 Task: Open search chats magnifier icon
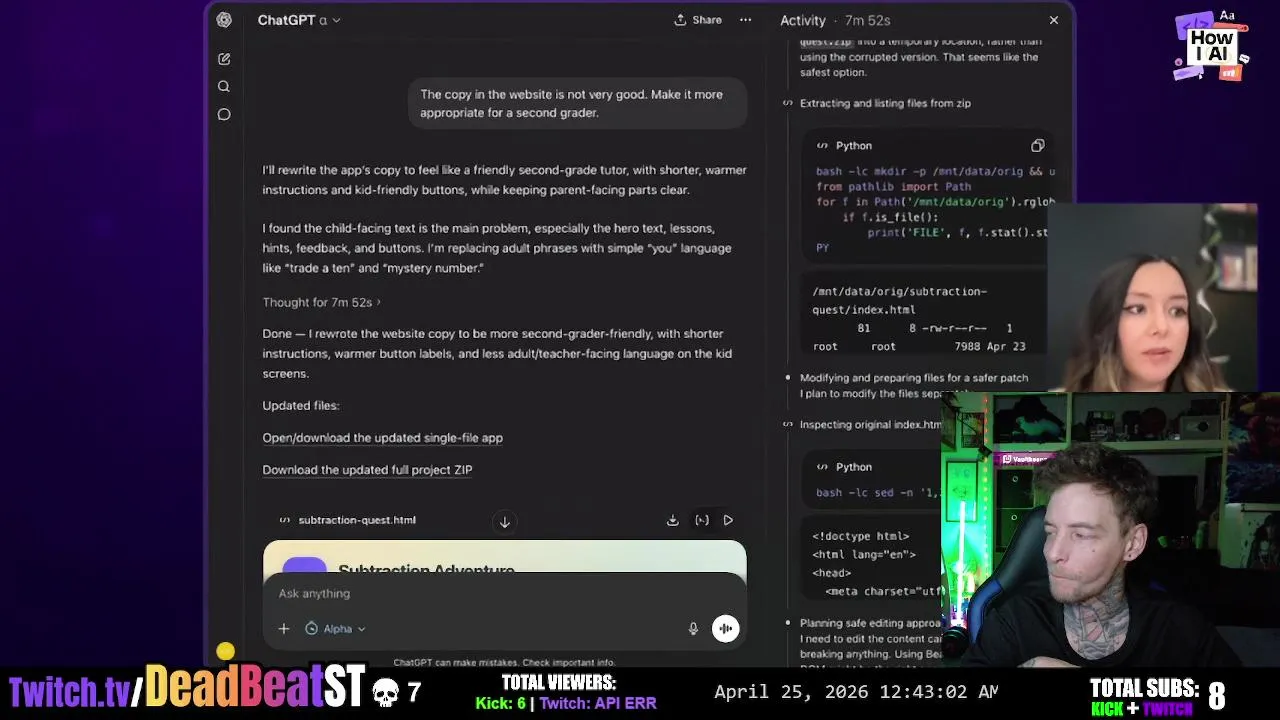pos(224,86)
